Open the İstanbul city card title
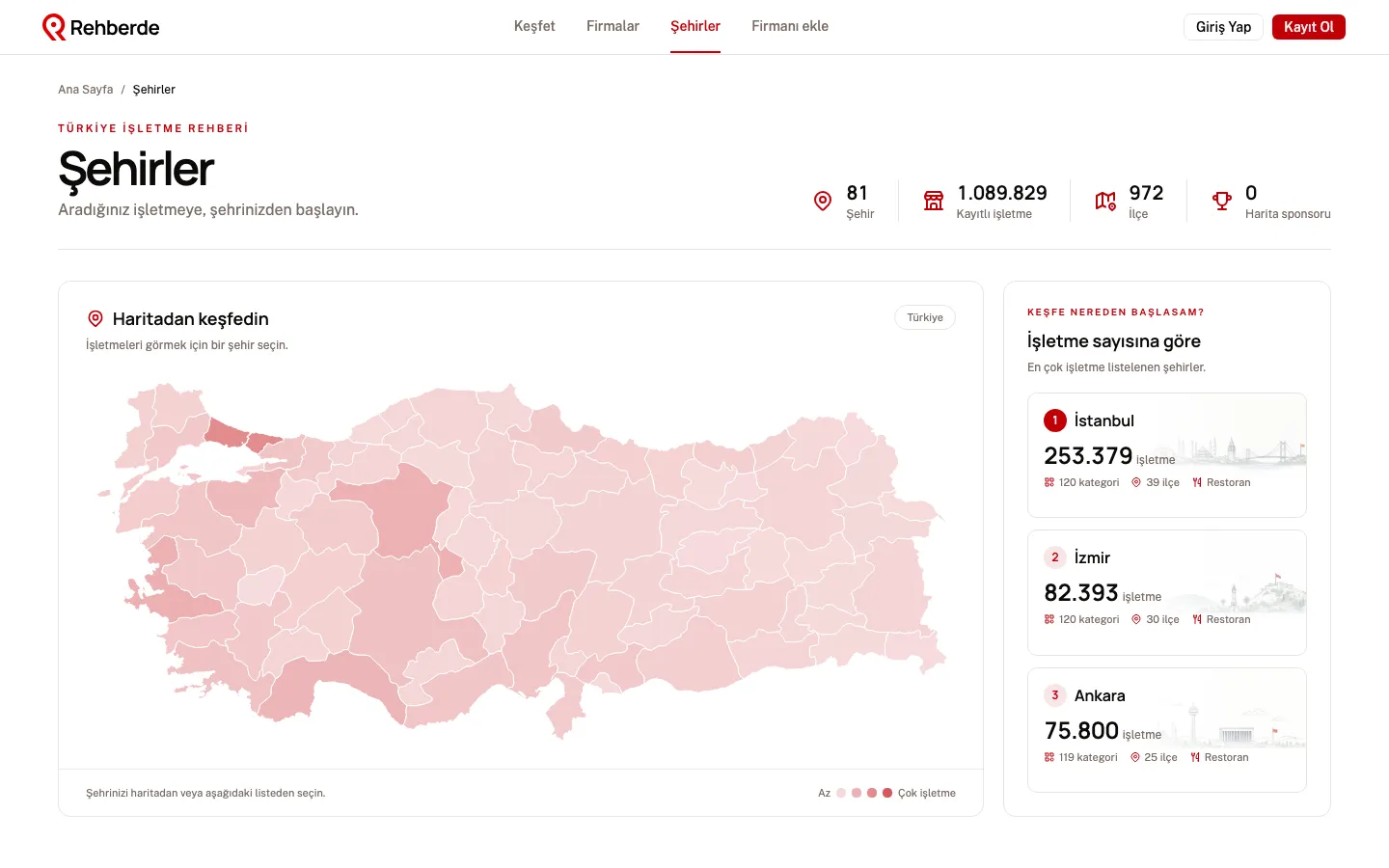The height and width of the screenshot is (868, 1389). tap(1103, 420)
